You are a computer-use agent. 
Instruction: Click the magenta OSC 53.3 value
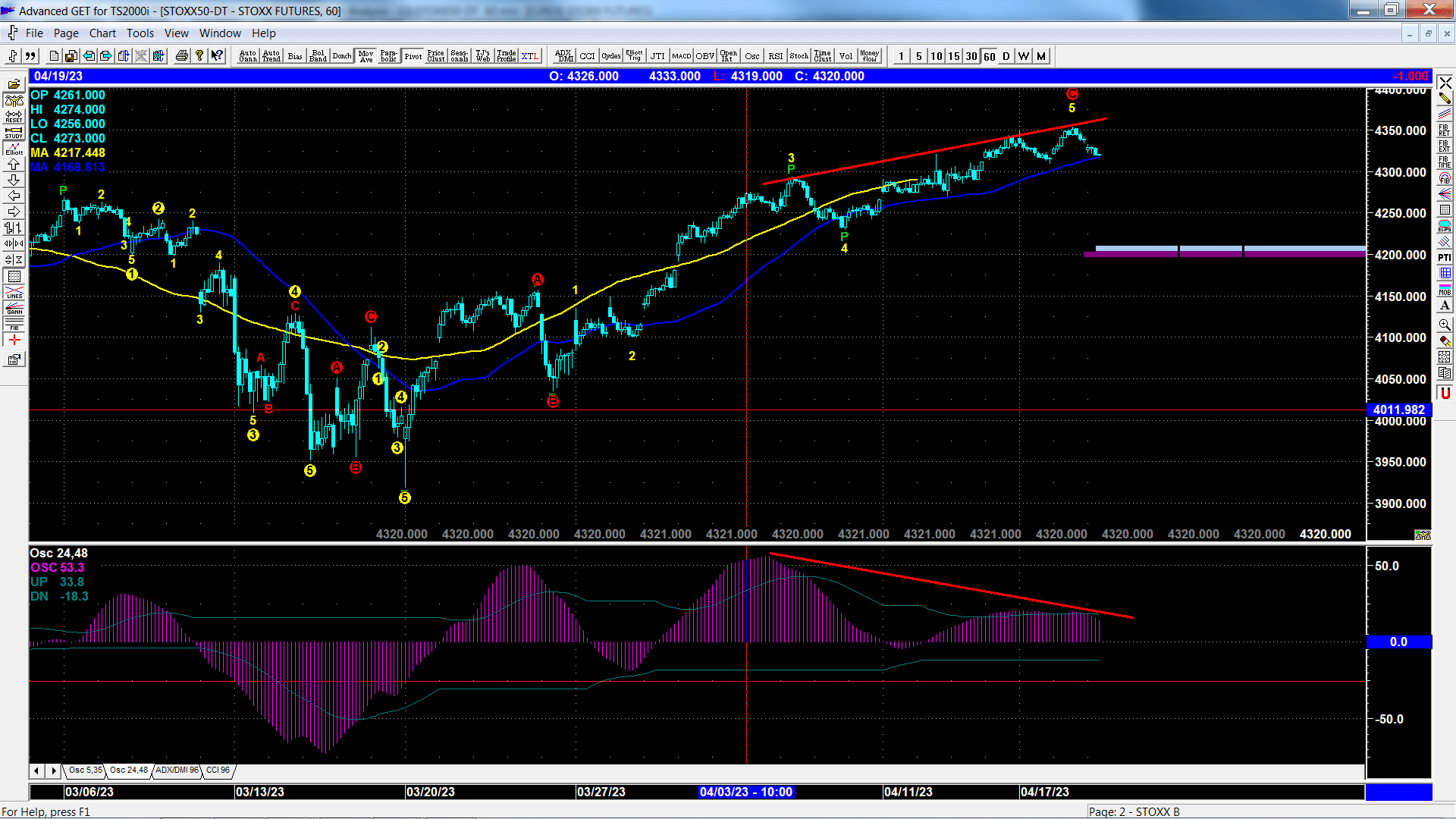[58, 568]
